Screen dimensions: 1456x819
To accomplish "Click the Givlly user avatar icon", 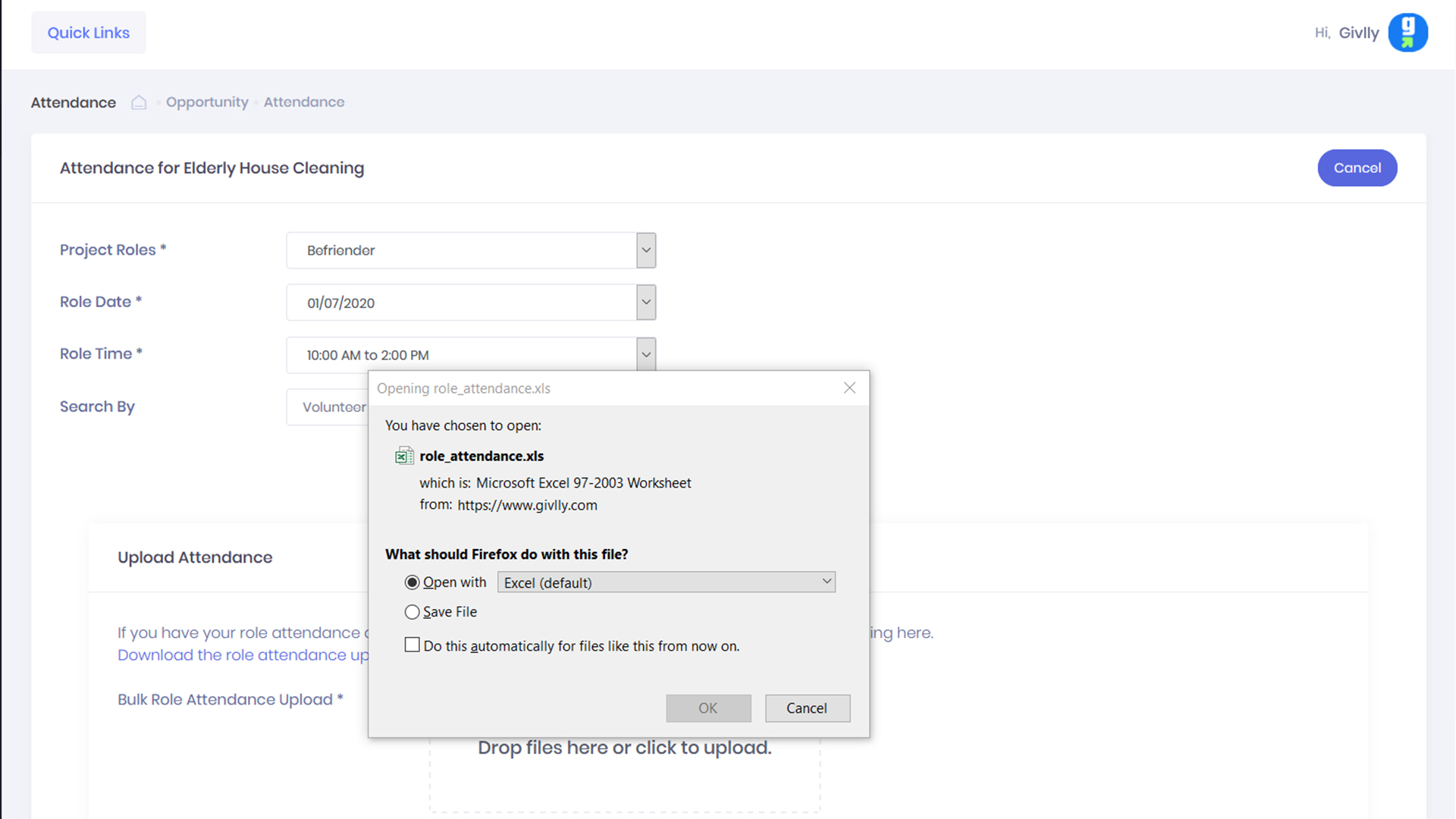I will pos(1407,33).
